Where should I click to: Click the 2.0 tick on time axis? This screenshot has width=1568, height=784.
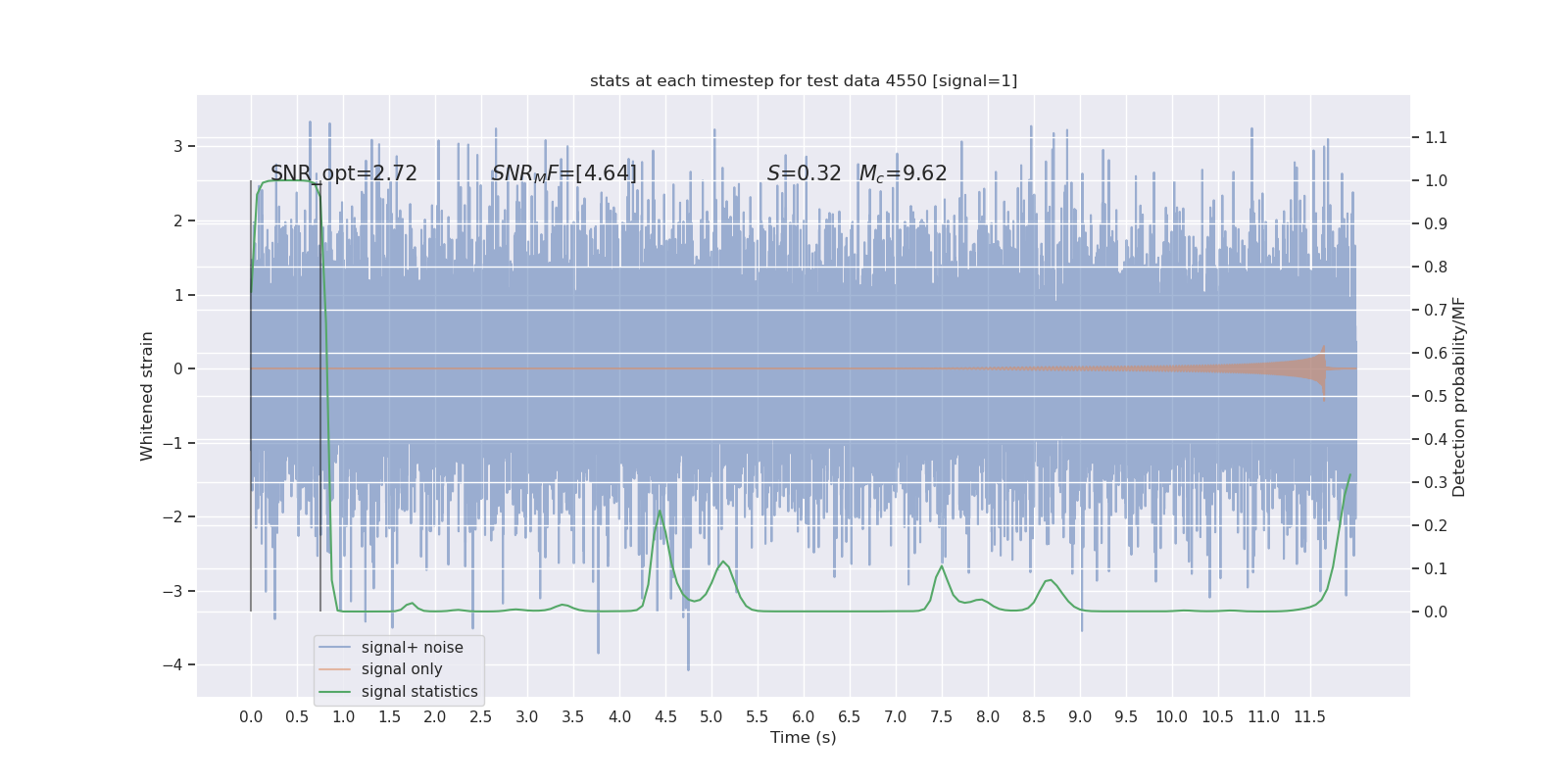[435, 716]
